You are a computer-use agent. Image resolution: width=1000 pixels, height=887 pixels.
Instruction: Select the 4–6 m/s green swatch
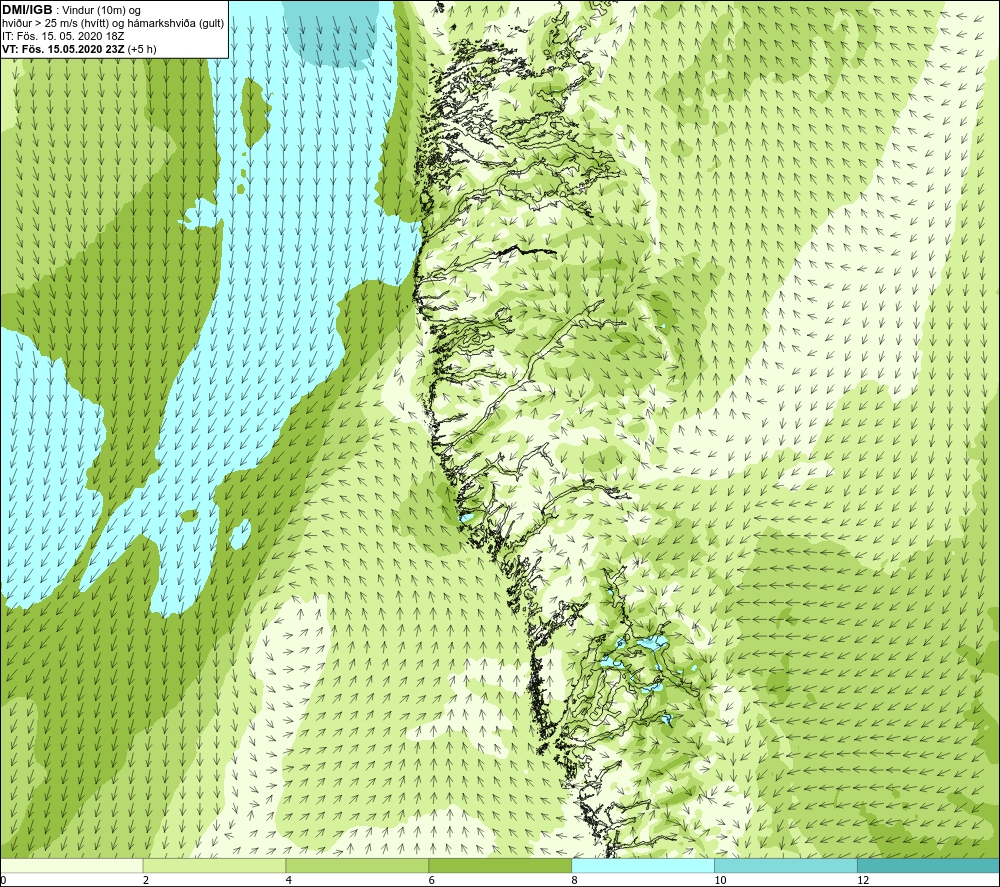[x=357, y=865]
